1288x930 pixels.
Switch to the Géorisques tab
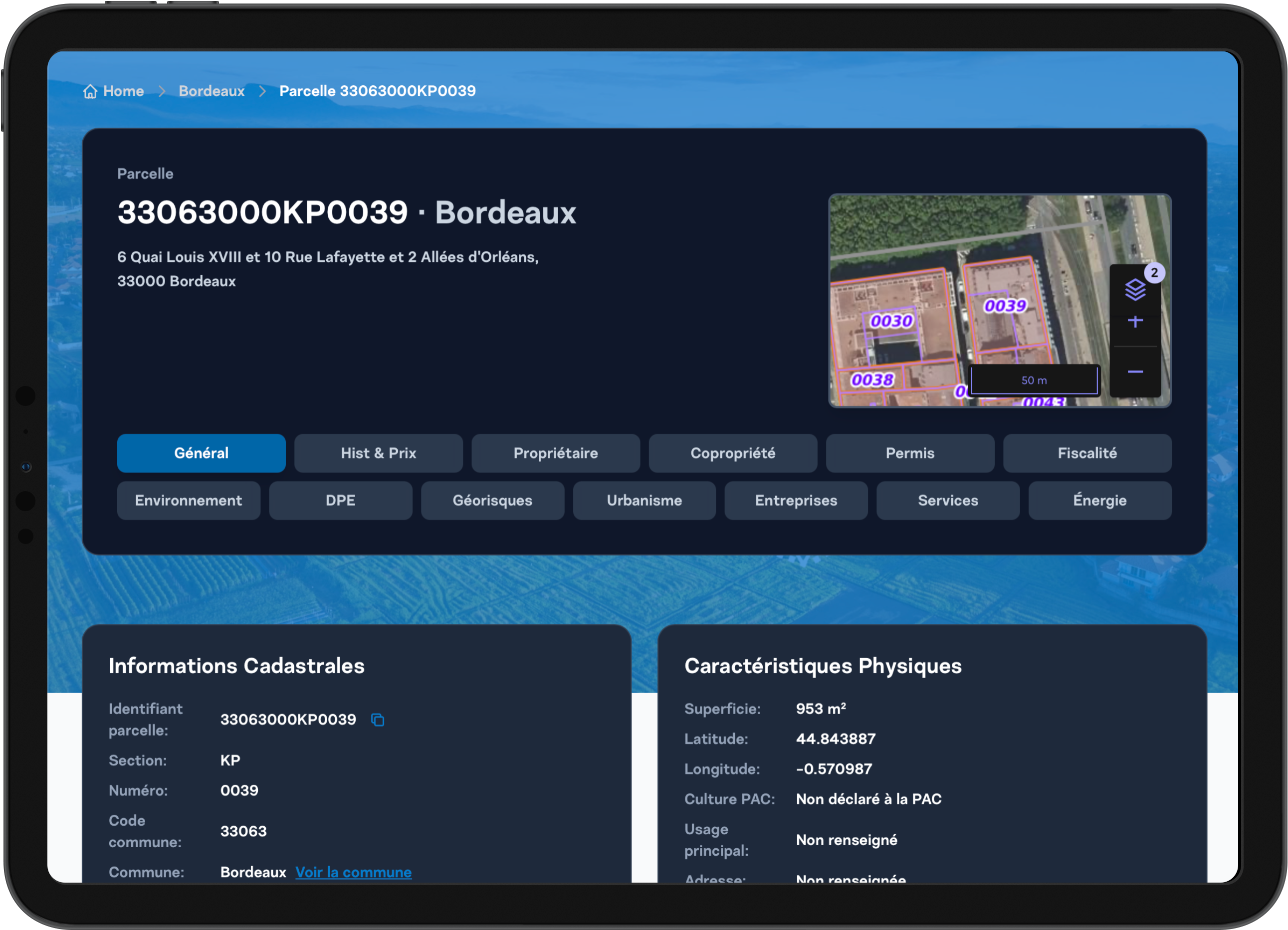point(492,500)
